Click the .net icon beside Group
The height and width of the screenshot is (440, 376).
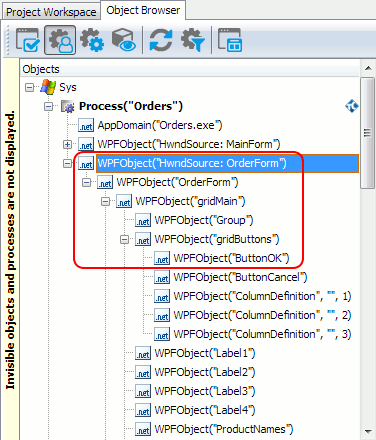point(143,220)
